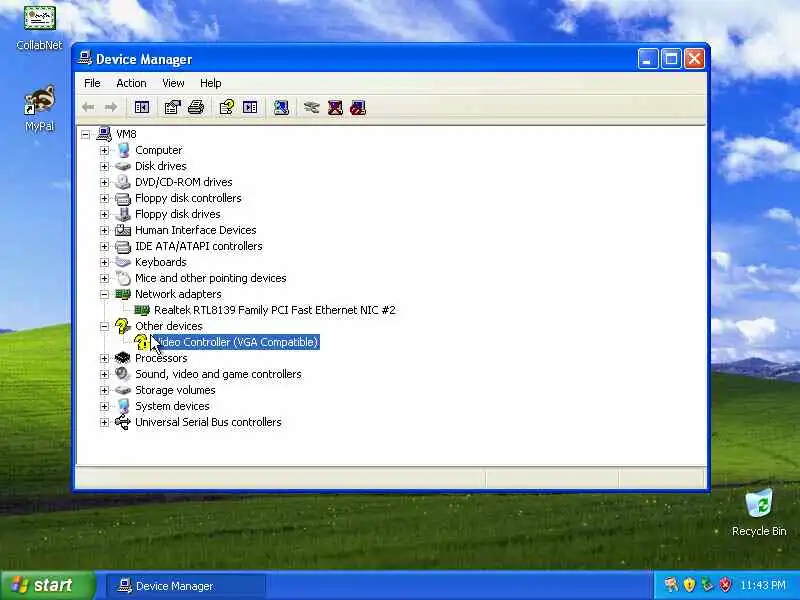Click the Start button
The width and height of the screenshot is (800, 600).
47,585
